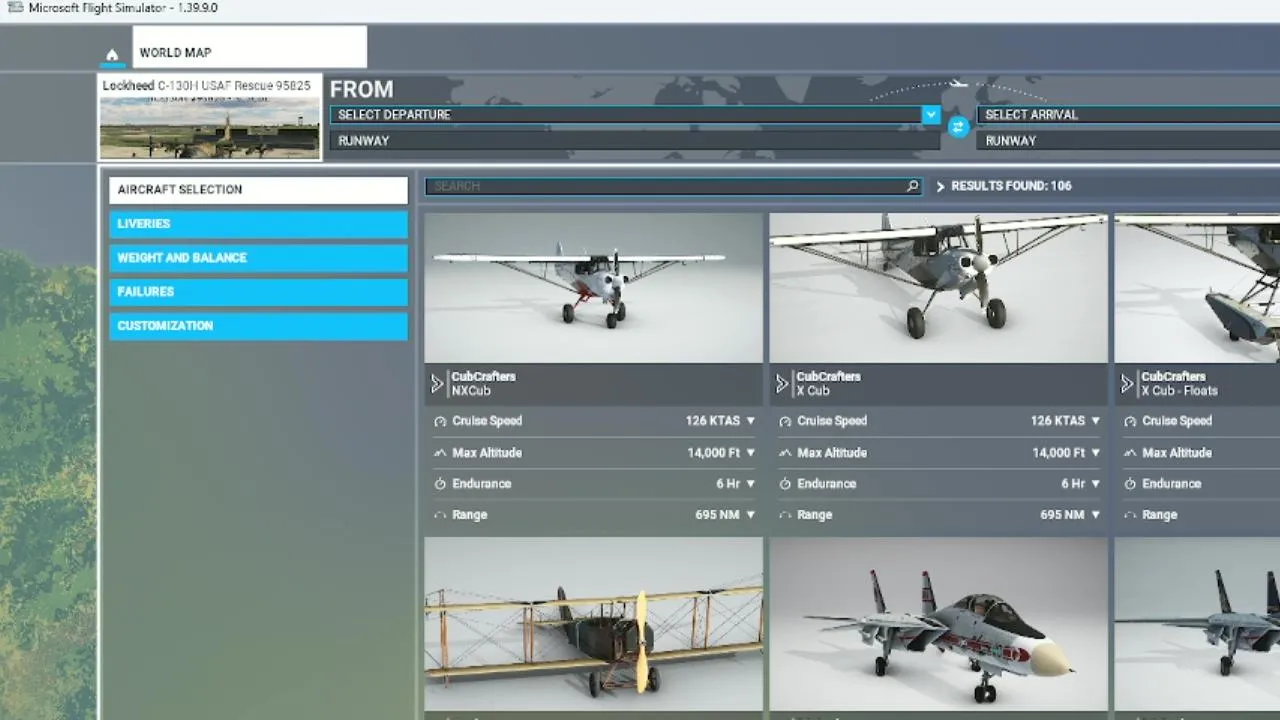Expand X Cub Endurance arrow
Viewport: 1280px width, 720px height.
coord(1095,484)
